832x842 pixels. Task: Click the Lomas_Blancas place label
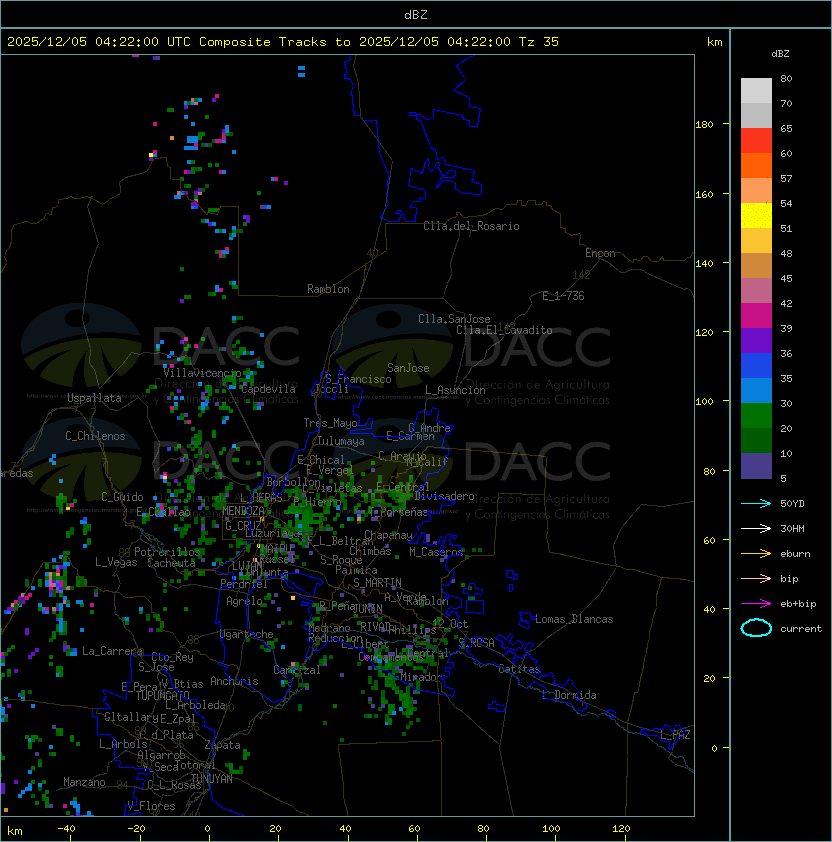pyautogui.click(x=574, y=619)
